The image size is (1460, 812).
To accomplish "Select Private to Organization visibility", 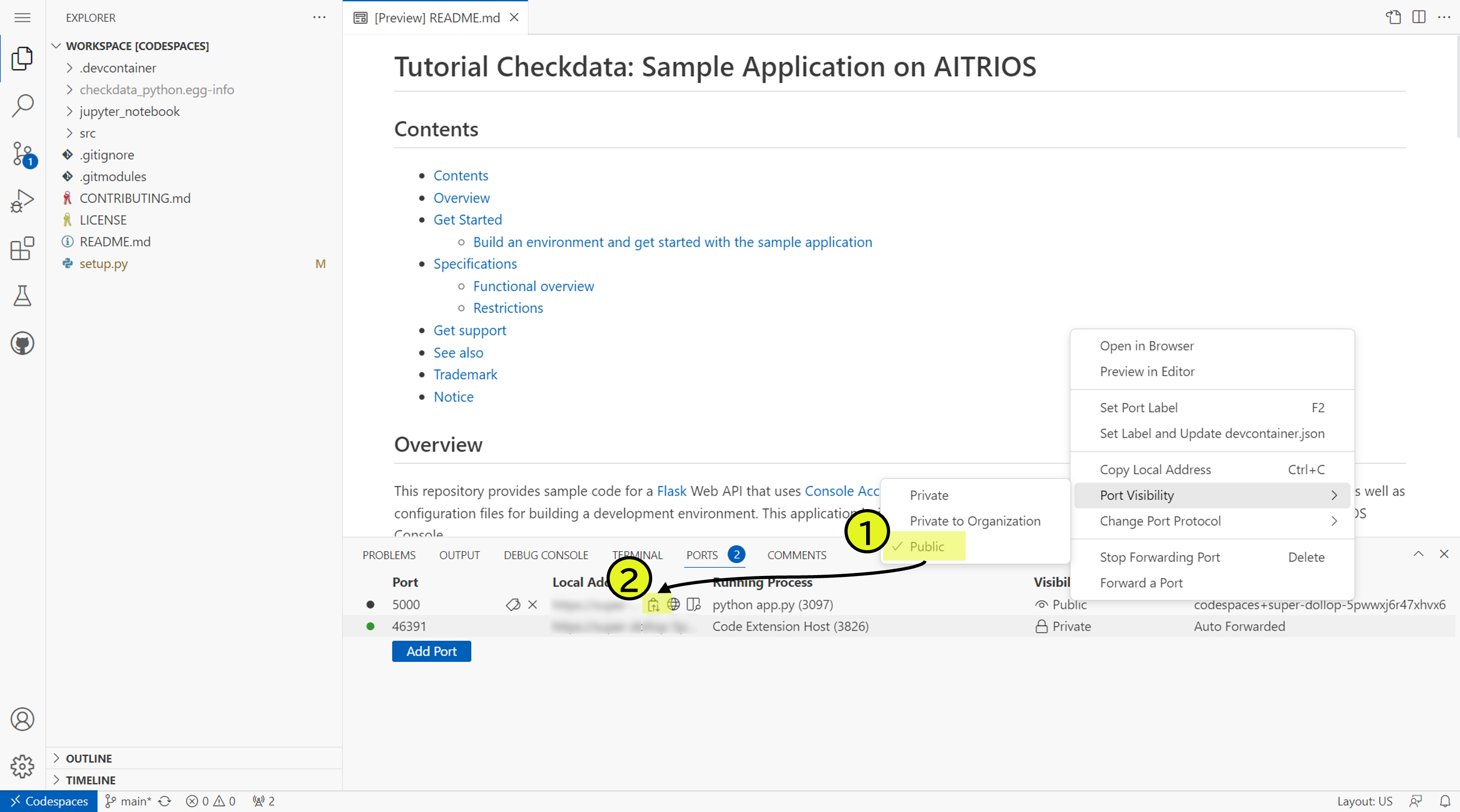I will 975,521.
